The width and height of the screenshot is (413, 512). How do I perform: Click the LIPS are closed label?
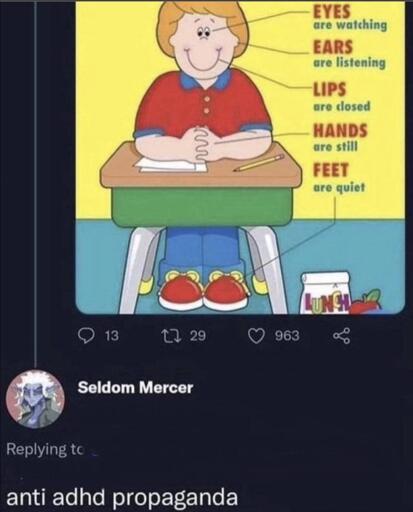[x=342, y=97]
